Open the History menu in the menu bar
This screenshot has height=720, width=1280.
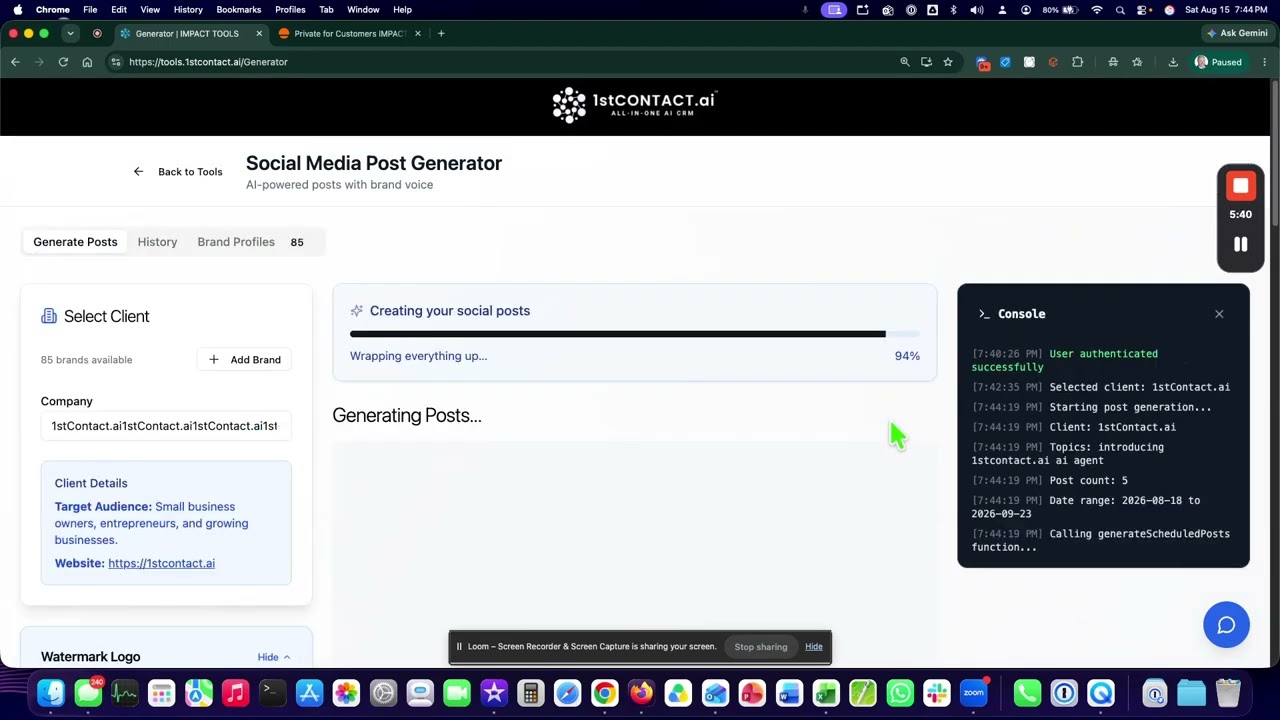(188, 10)
